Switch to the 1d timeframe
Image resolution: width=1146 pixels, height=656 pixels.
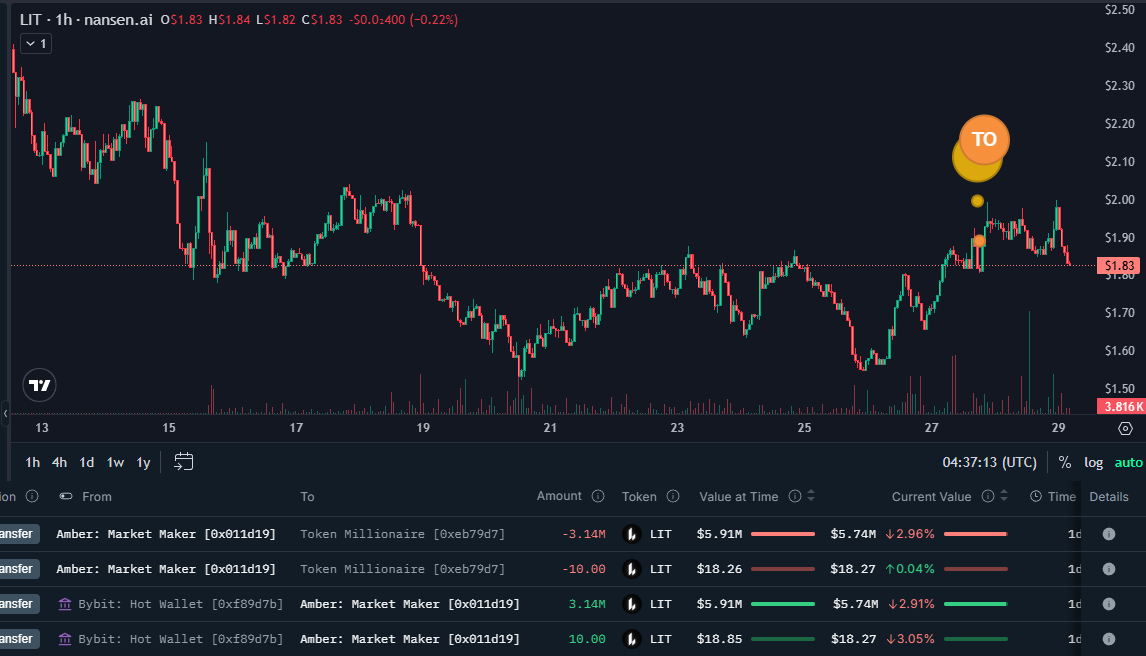87,462
